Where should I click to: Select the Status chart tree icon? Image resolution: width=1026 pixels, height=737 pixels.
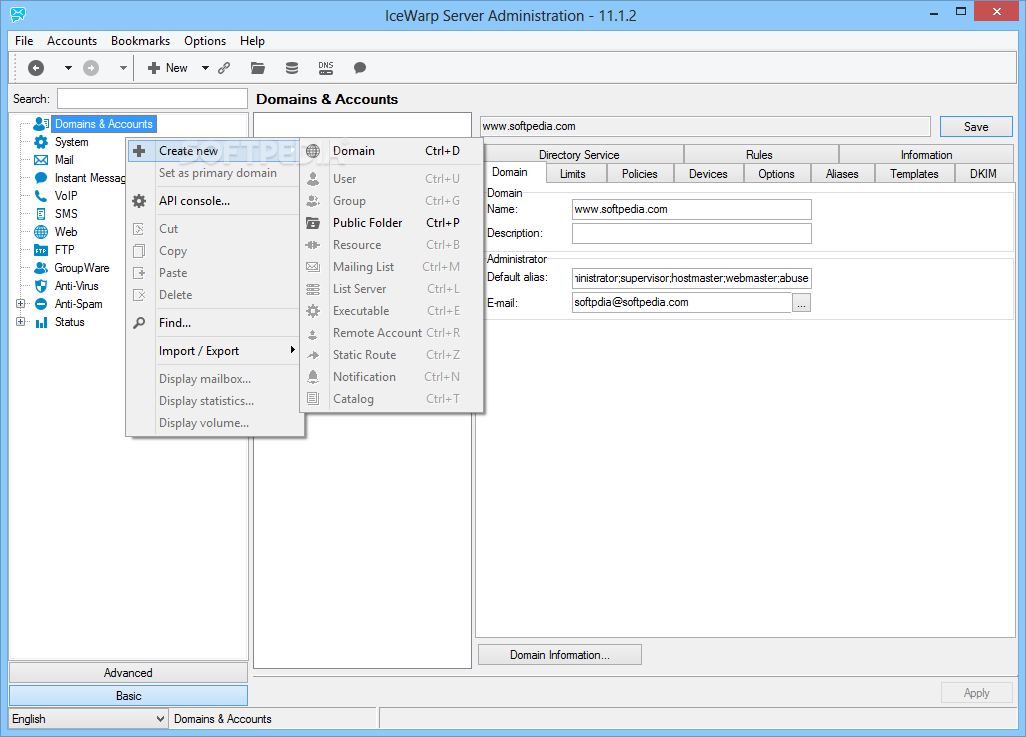pyautogui.click(x=41, y=322)
